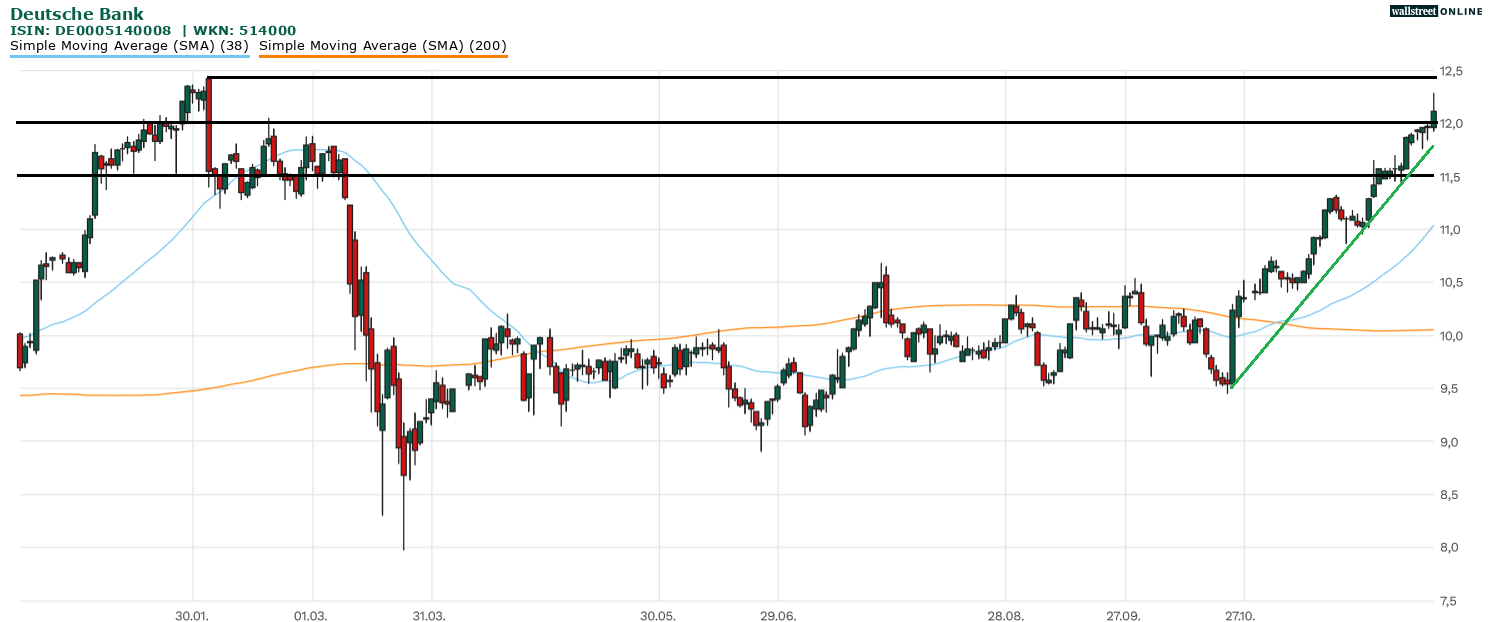Select the 31.03. date marker
The width and height of the screenshot is (1490, 622).
tap(429, 614)
